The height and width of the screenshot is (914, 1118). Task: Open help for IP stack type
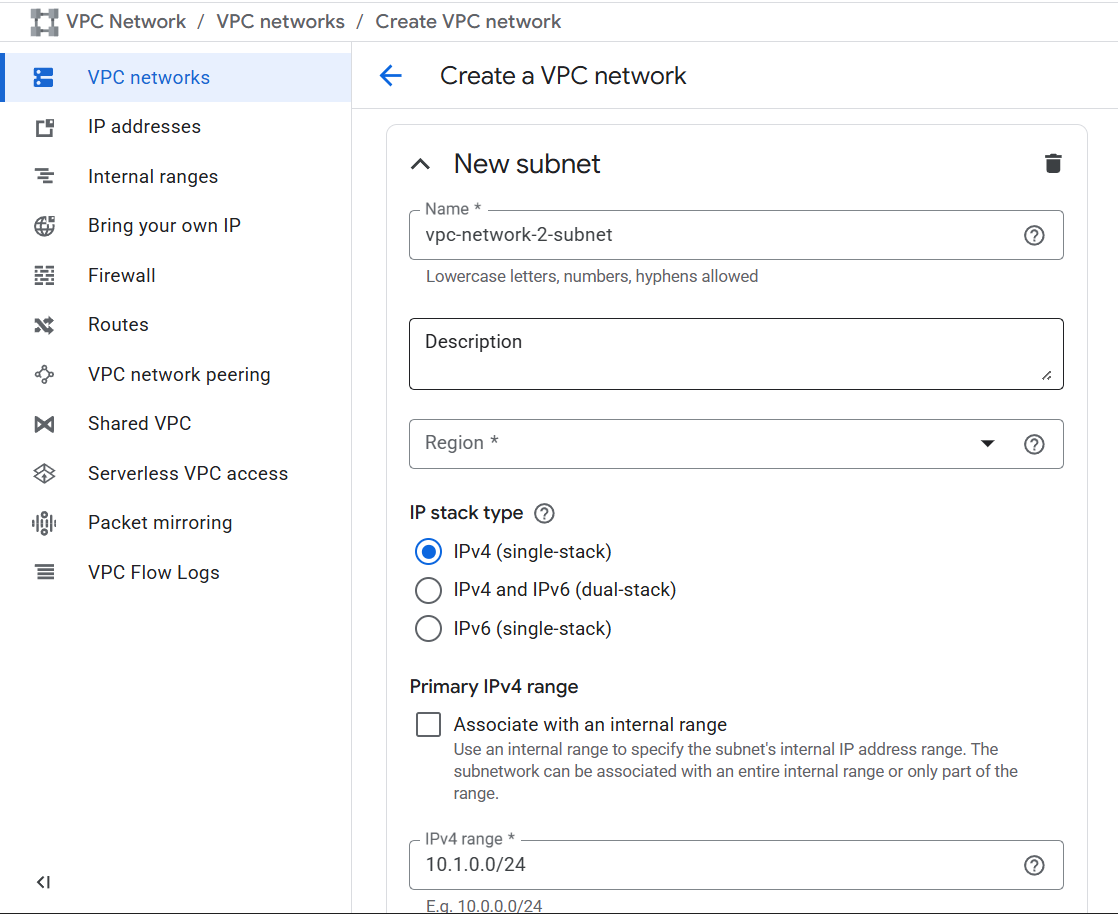point(544,513)
